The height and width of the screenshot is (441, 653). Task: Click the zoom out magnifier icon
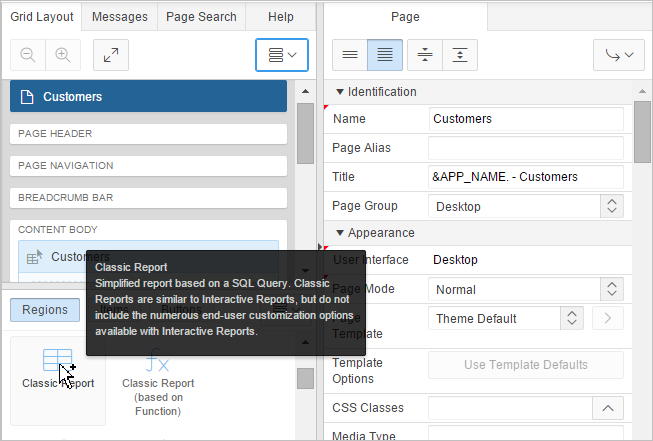pos(28,55)
